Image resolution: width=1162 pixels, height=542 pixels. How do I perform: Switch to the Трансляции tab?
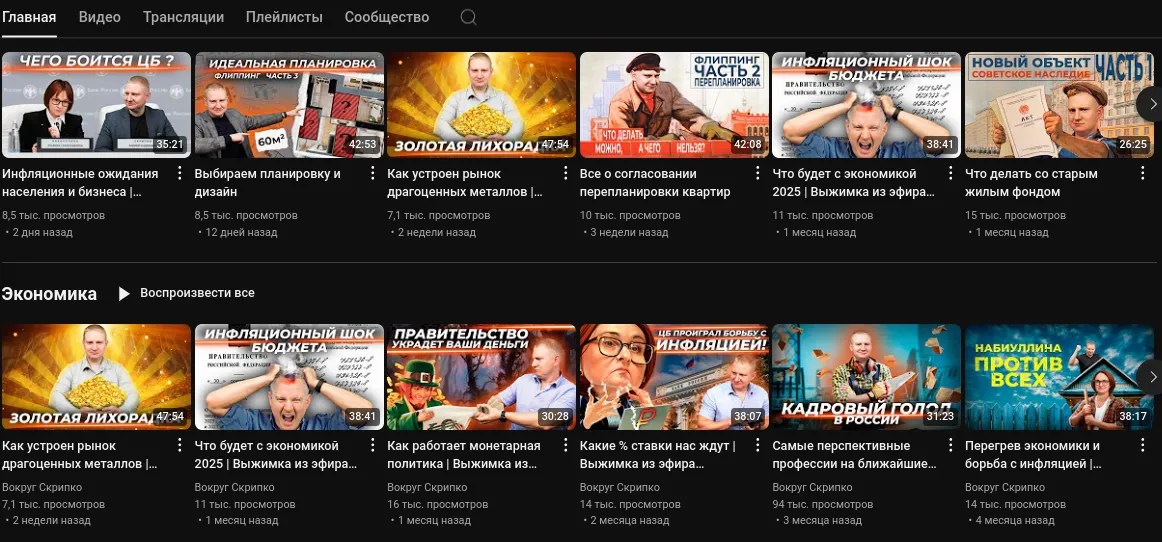point(183,17)
